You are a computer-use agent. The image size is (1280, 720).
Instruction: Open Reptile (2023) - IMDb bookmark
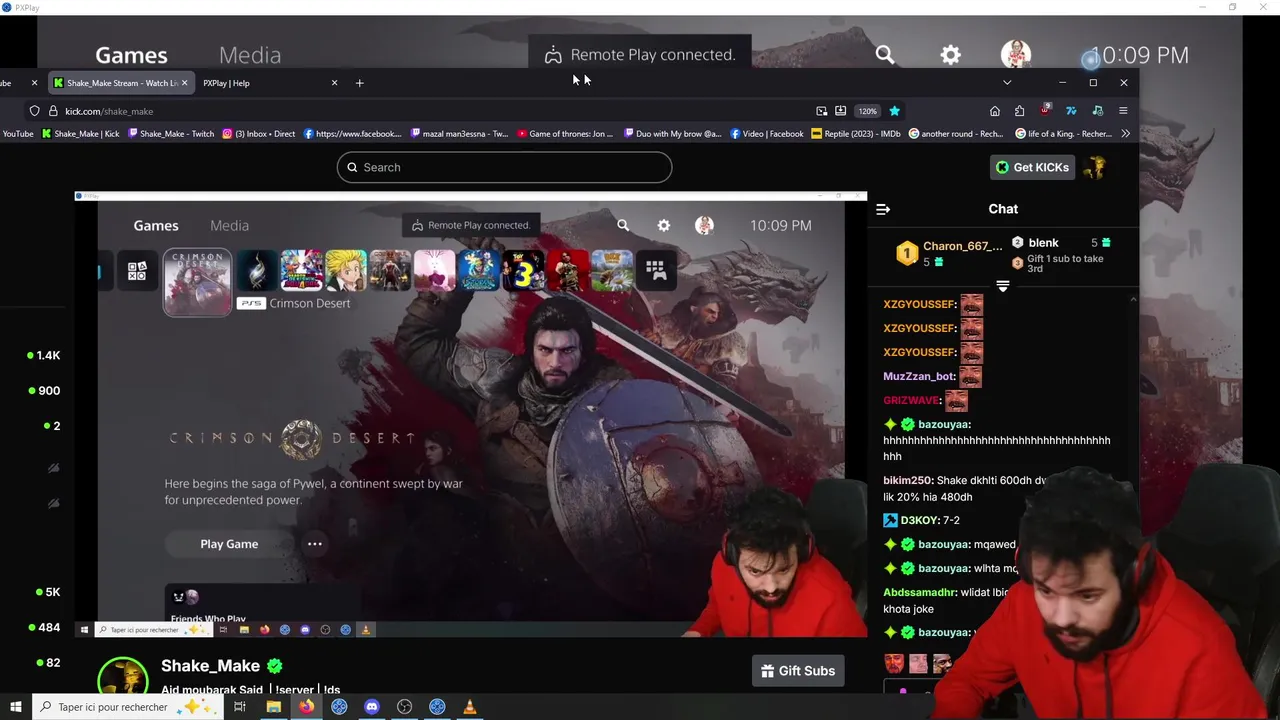click(856, 134)
